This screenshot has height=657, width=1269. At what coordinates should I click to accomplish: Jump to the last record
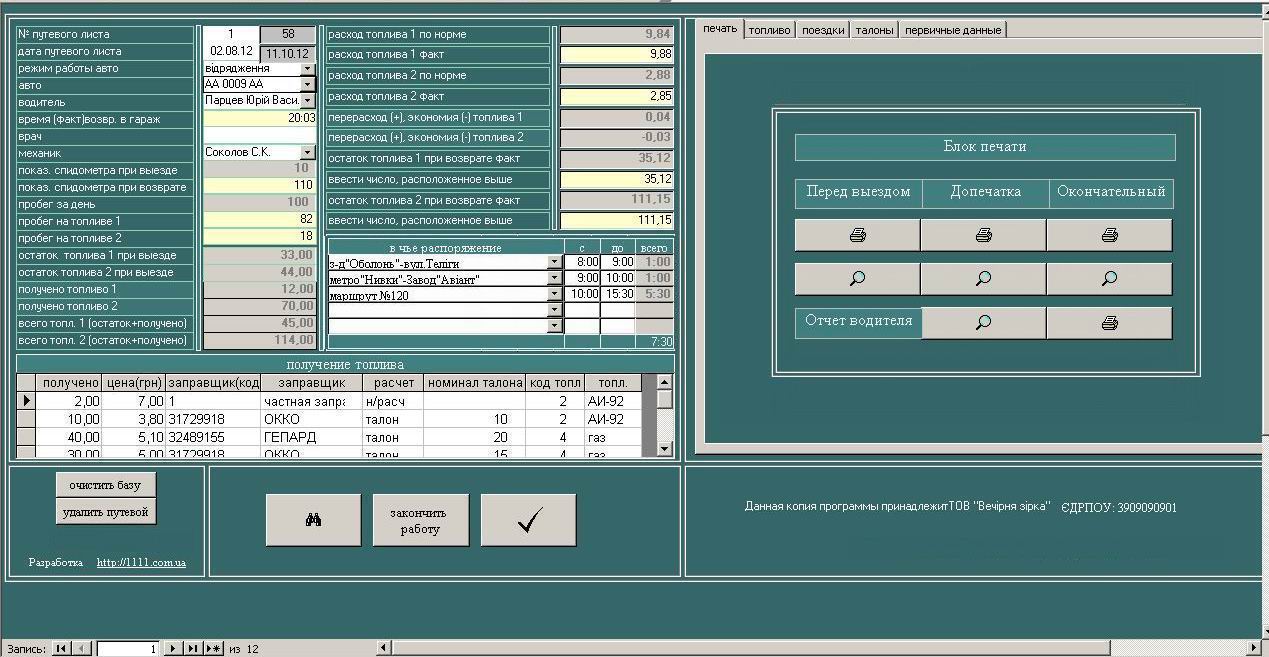click(x=193, y=649)
